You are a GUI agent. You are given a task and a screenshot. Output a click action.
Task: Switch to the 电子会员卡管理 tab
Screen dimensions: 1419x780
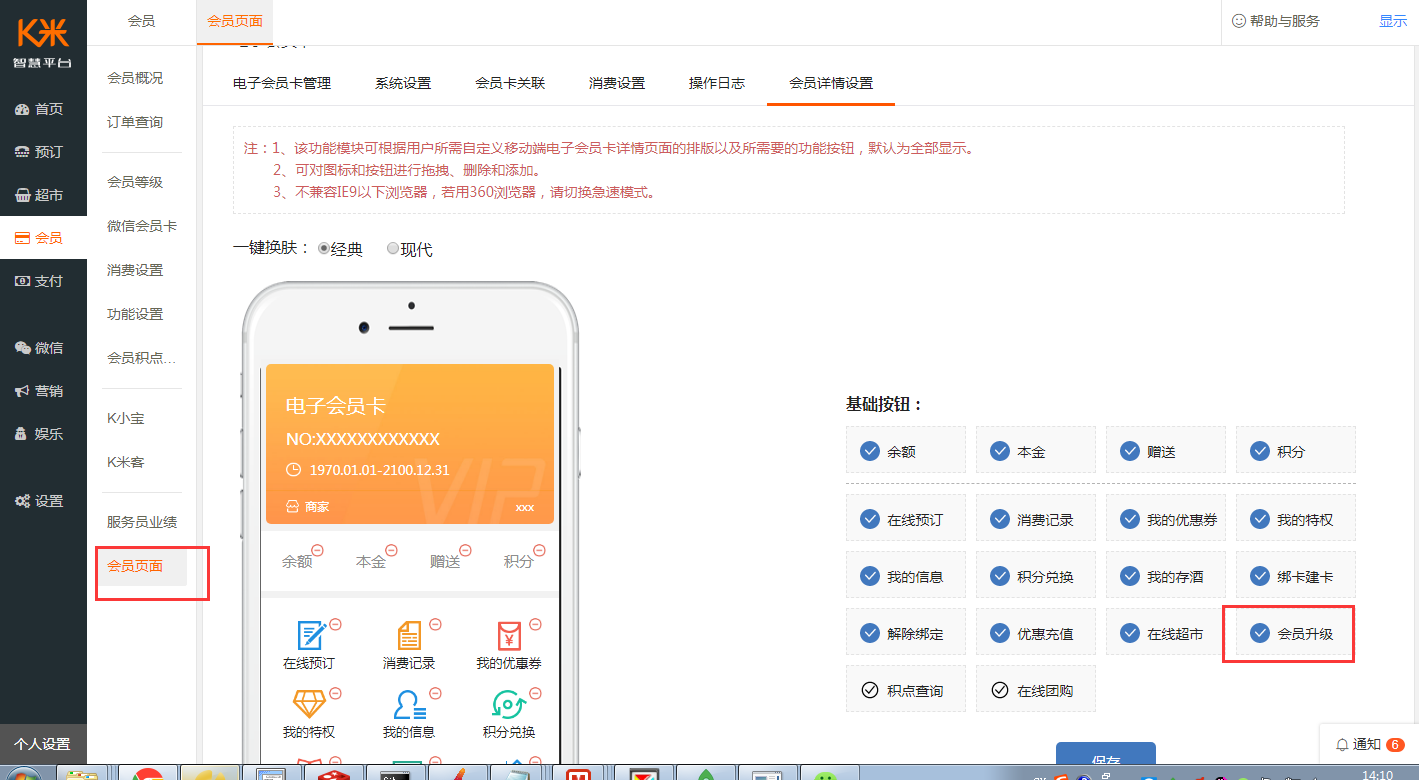point(282,83)
